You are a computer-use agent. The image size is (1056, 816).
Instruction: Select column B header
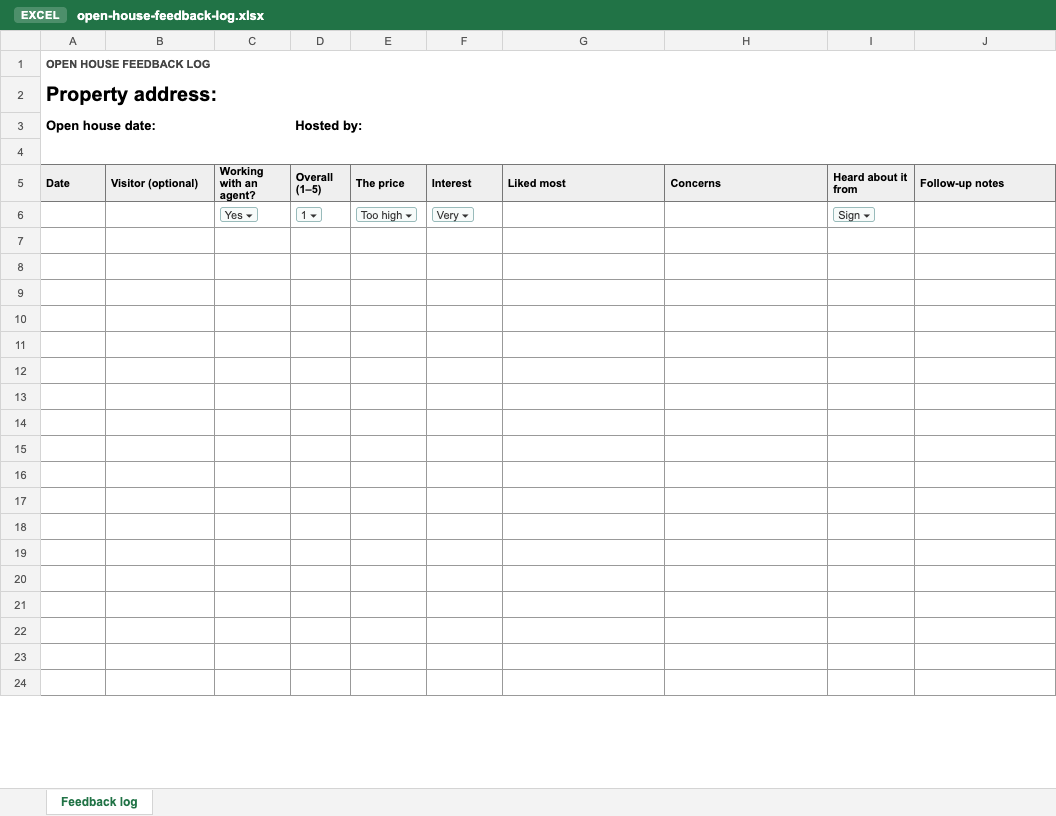coord(160,41)
